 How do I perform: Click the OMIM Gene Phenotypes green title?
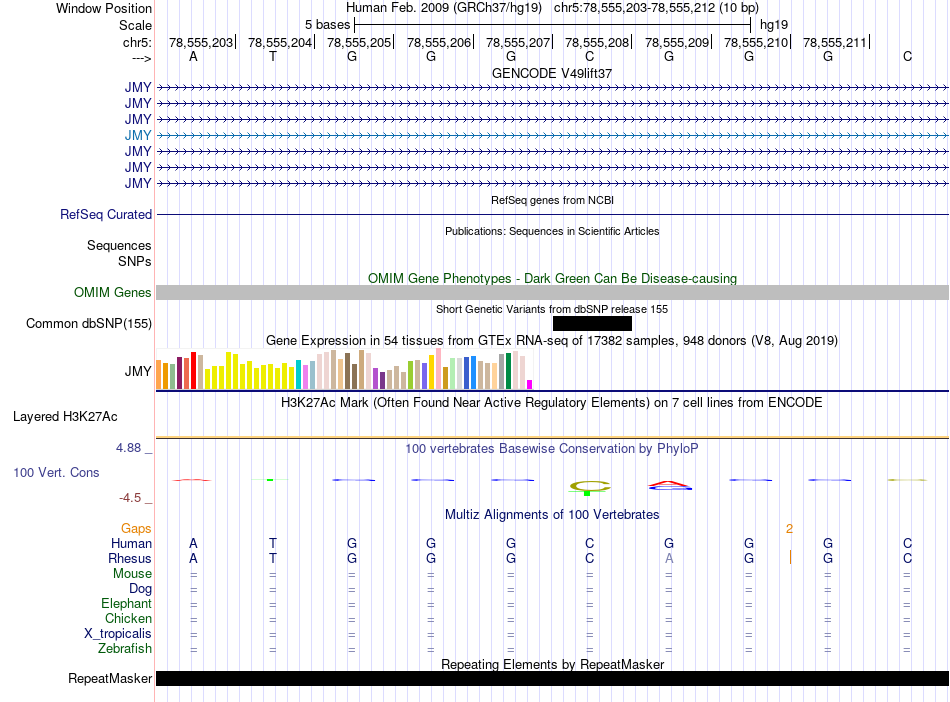pyautogui.click(x=552, y=279)
